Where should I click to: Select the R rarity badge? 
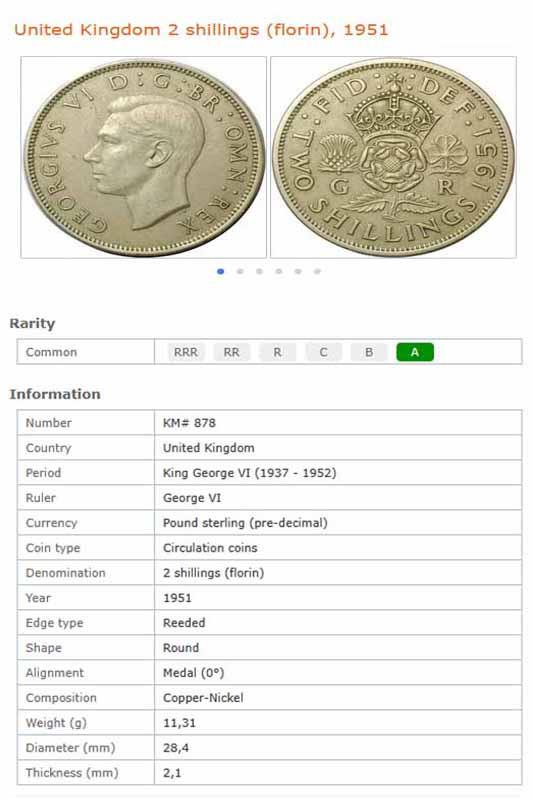[x=277, y=352]
